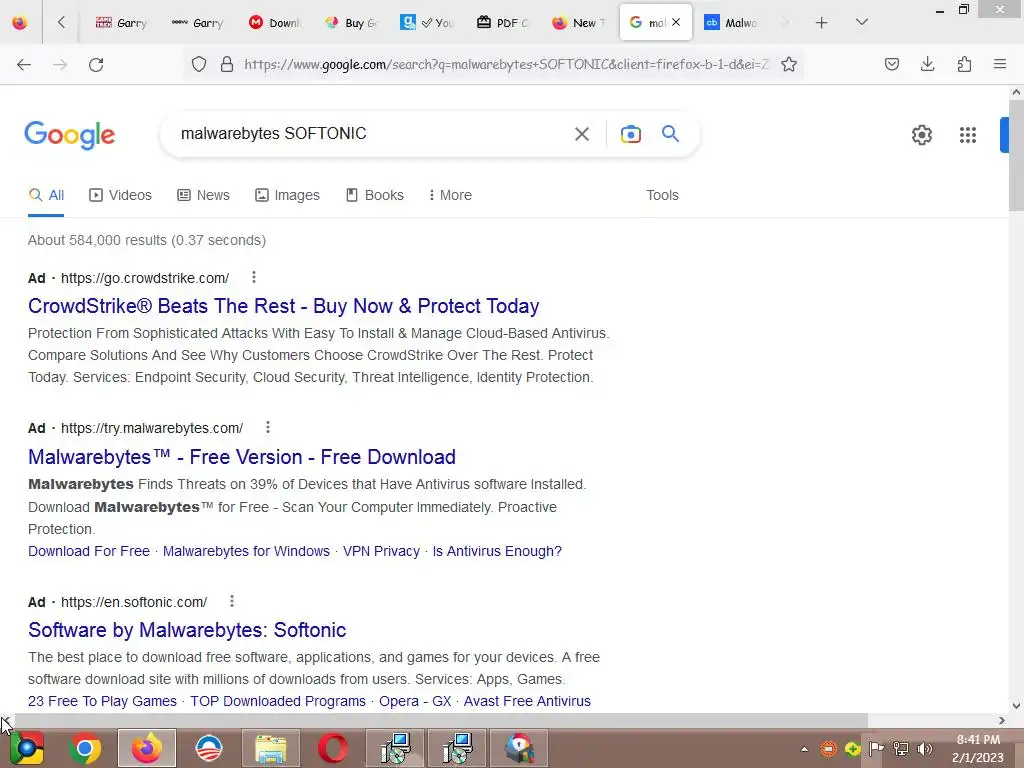Switch to the Videos results tab

(x=120, y=195)
